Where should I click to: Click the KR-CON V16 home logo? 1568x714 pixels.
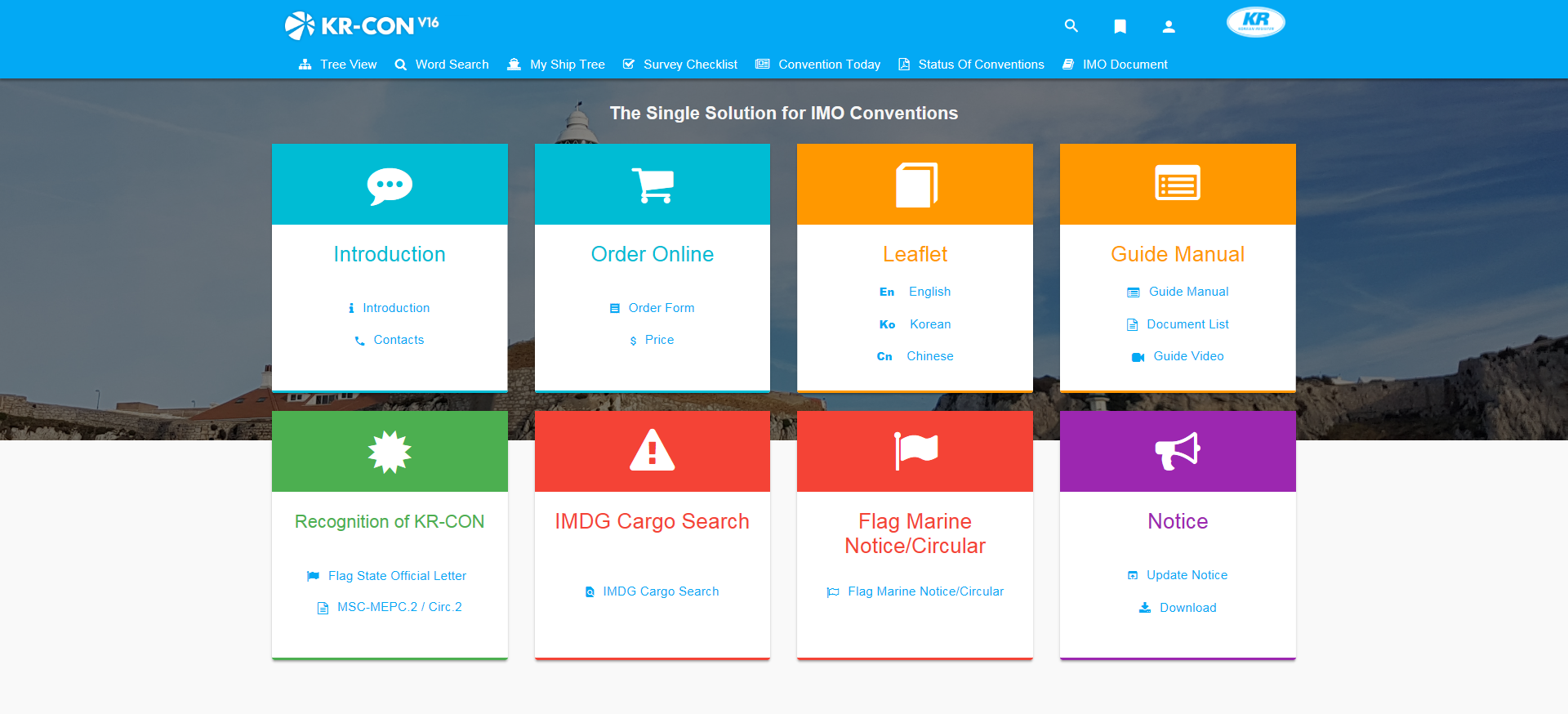[x=362, y=25]
